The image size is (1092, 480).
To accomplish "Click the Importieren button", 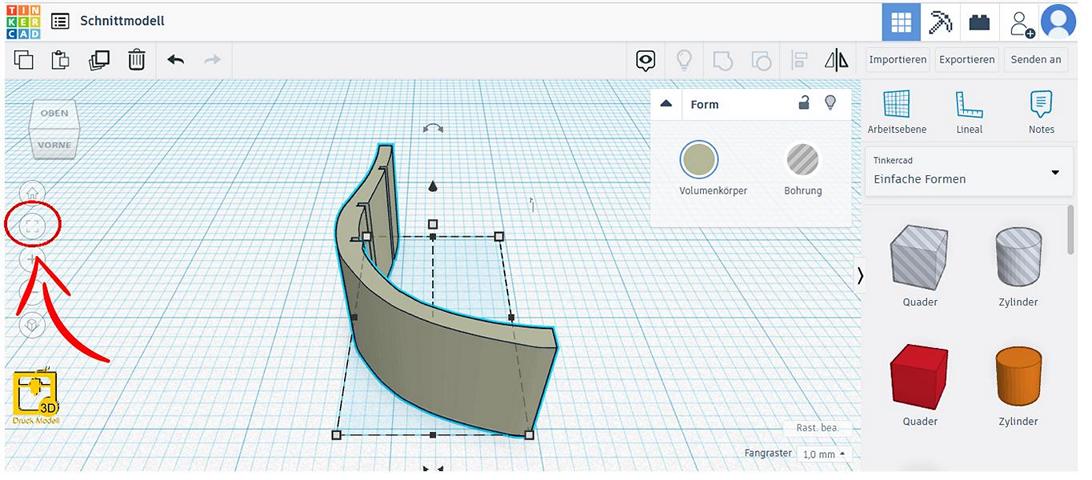I will pyautogui.click(x=896, y=60).
